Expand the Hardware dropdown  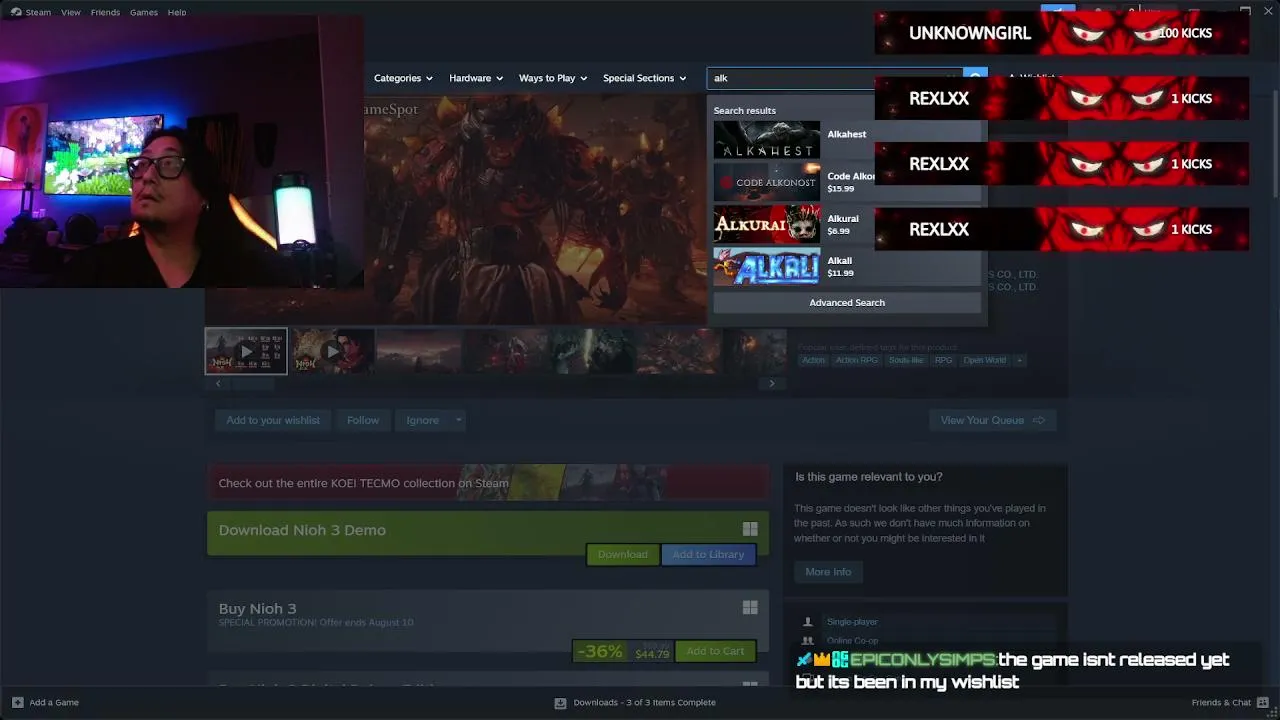pyautogui.click(x=475, y=78)
